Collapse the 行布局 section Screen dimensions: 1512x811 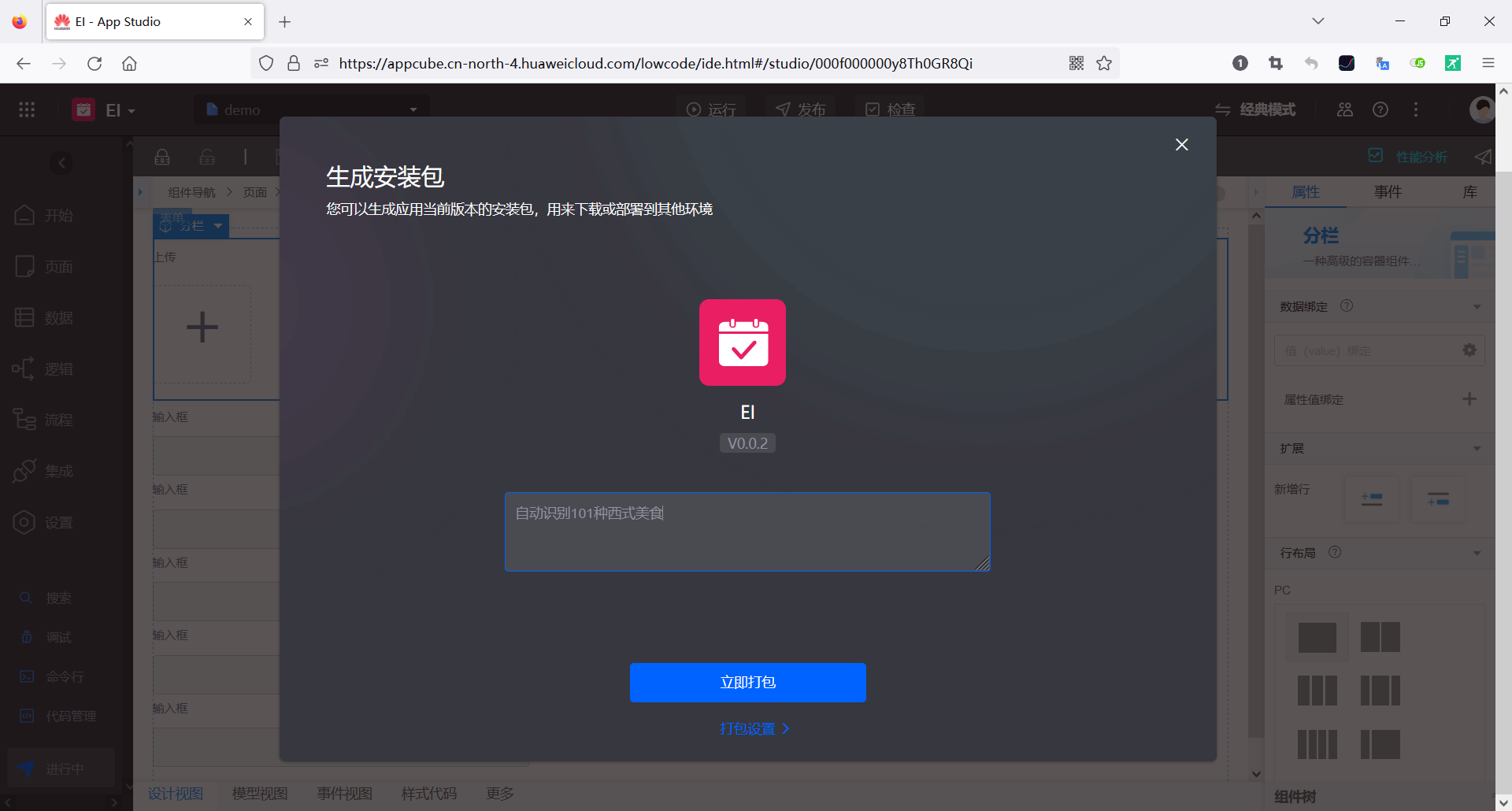click(x=1477, y=552)
